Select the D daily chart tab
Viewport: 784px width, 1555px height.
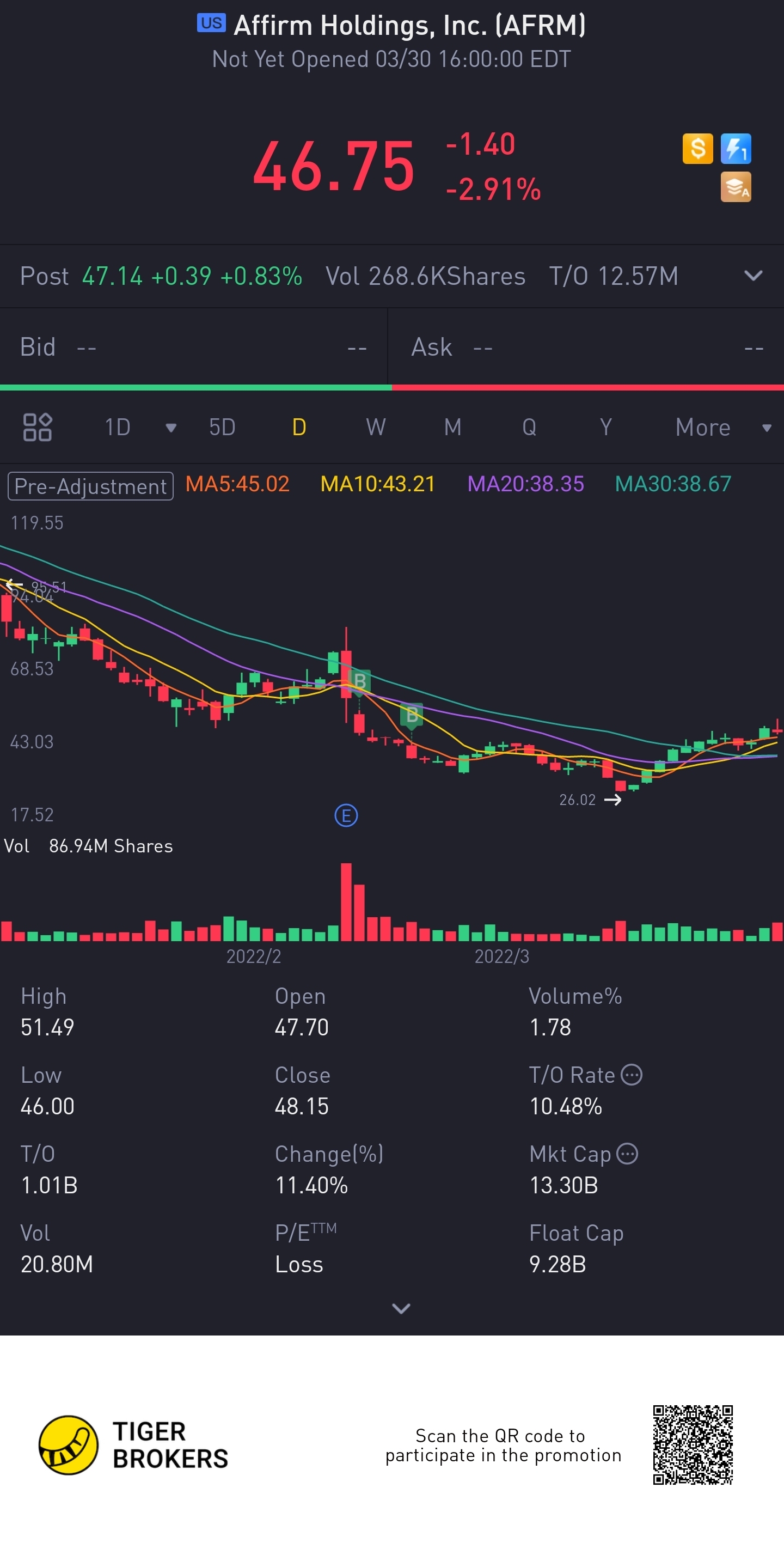pyautogui.click(x=299, y=428)
